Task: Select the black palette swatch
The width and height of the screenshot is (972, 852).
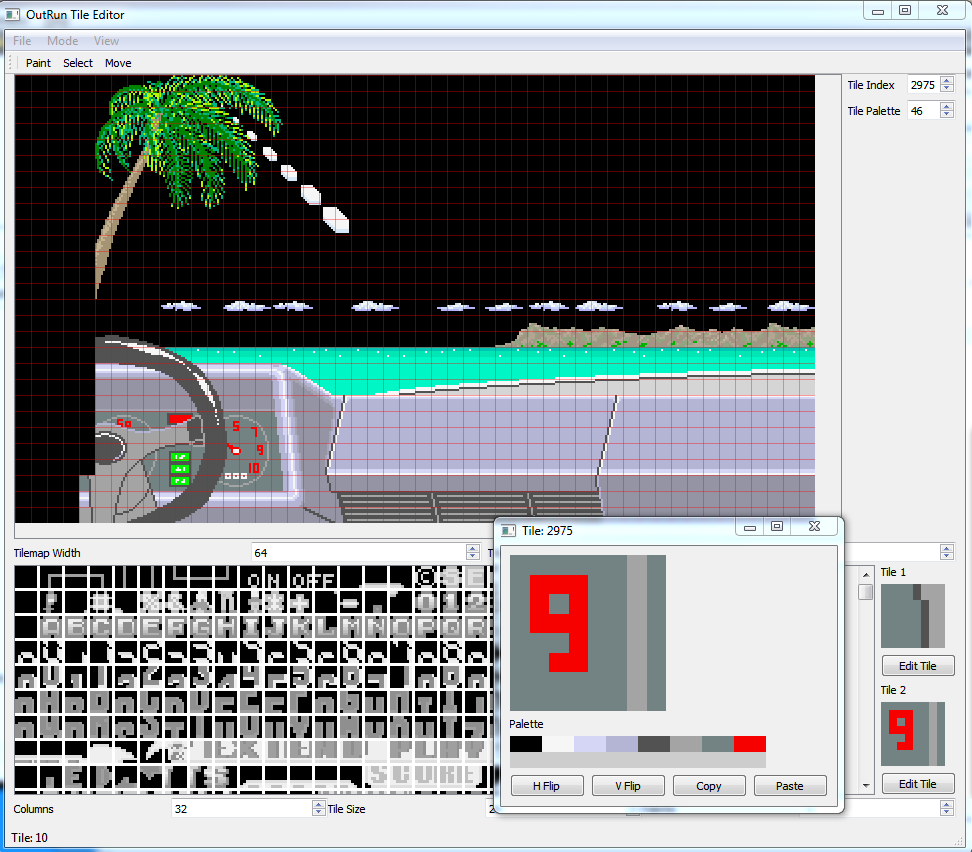Action: click(526, 744)
